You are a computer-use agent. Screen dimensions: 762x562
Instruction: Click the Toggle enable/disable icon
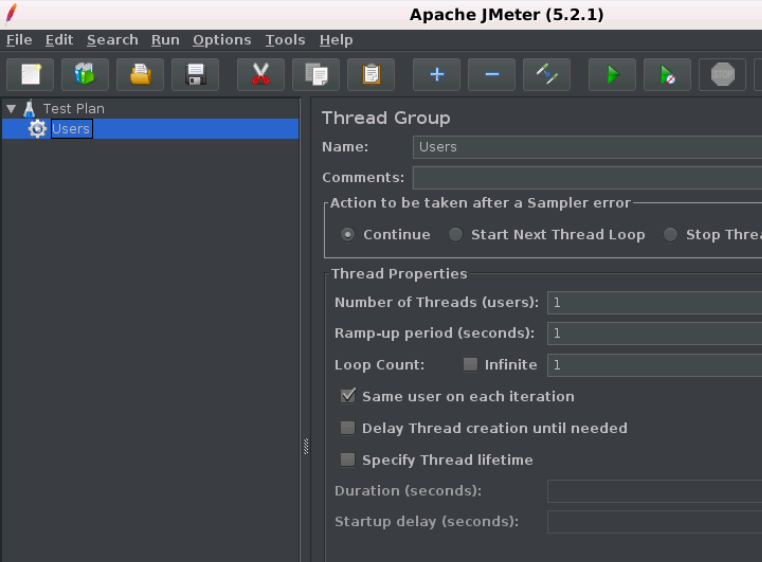pyautogui.click(x=547, y=74)
